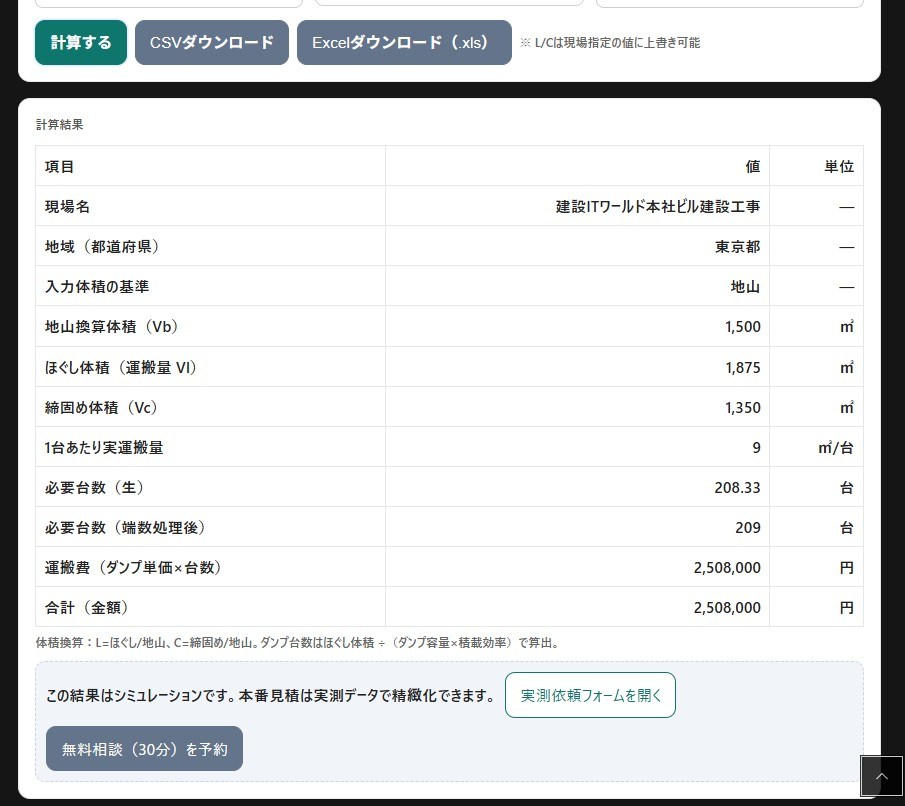The height and width of the screenshot is (806, 905).
Task: Click the L/C上書き可能 note text
Action: click(x=610, y=43)
